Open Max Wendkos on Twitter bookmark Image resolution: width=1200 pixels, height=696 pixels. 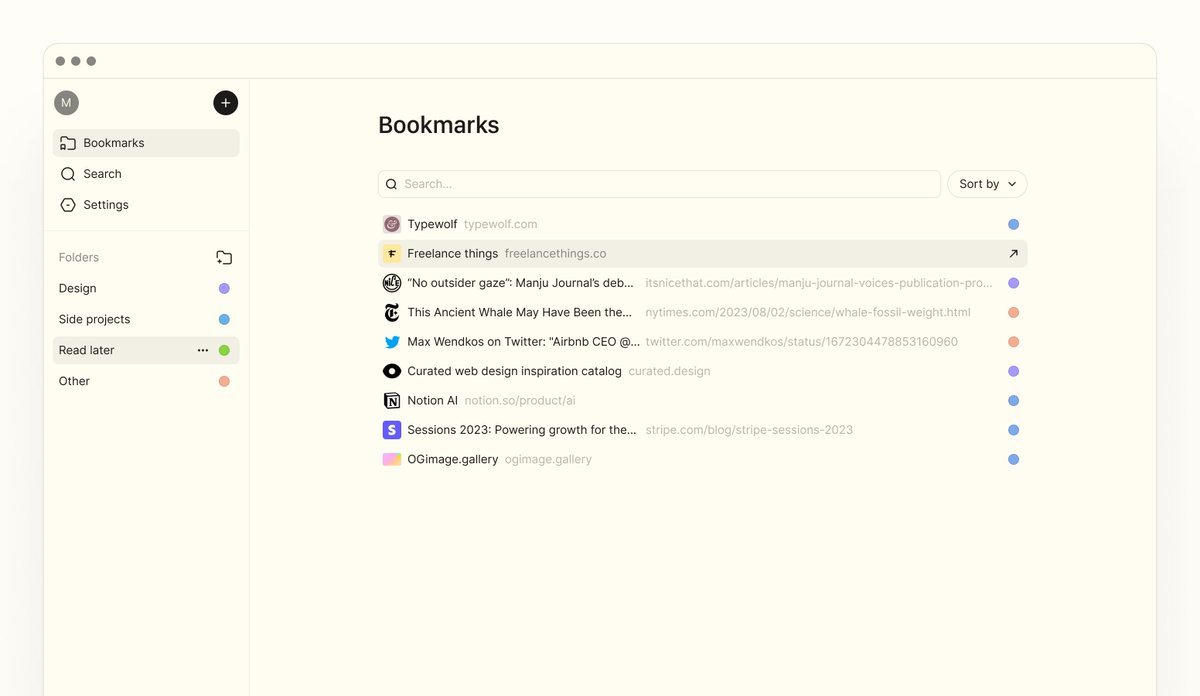(523, 342)
